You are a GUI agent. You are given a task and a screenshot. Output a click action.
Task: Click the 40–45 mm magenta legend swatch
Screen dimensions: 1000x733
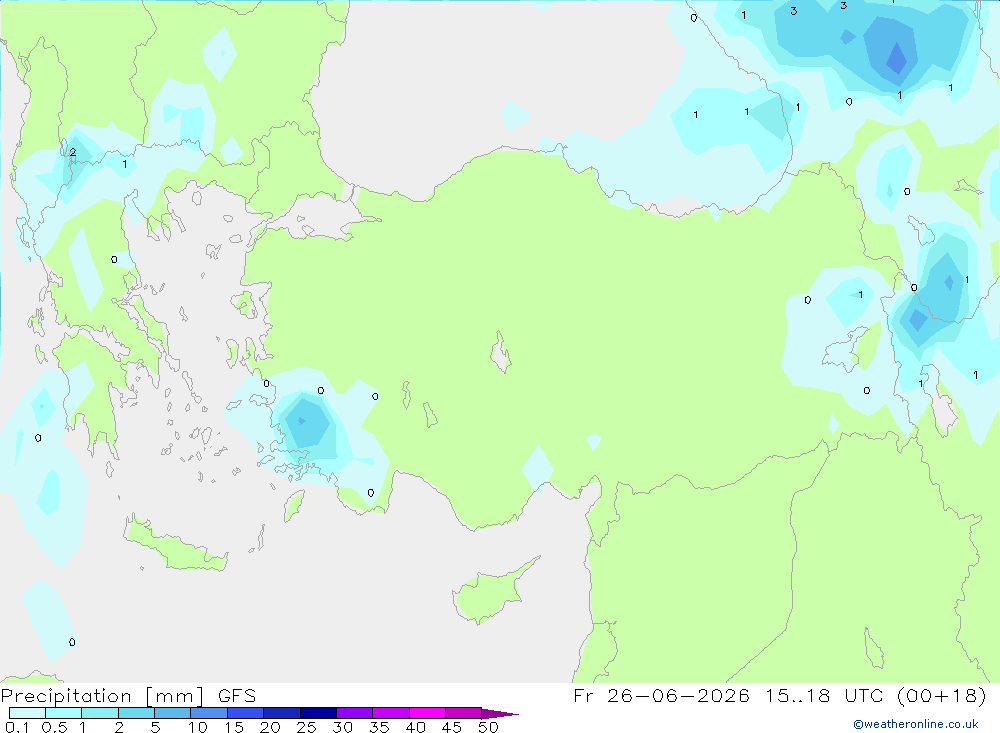coord(427,713)
